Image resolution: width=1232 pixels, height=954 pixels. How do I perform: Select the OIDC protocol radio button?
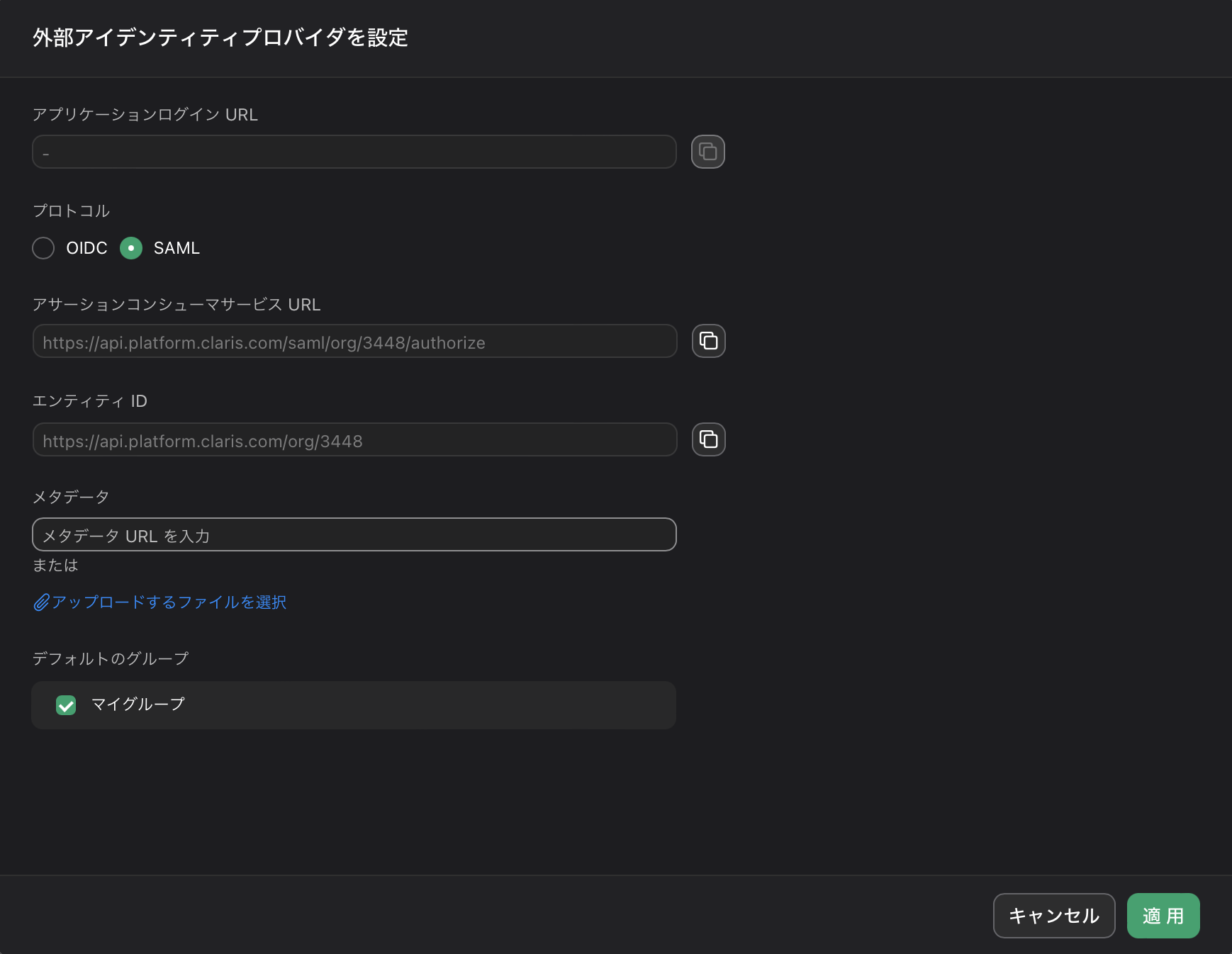43,248
